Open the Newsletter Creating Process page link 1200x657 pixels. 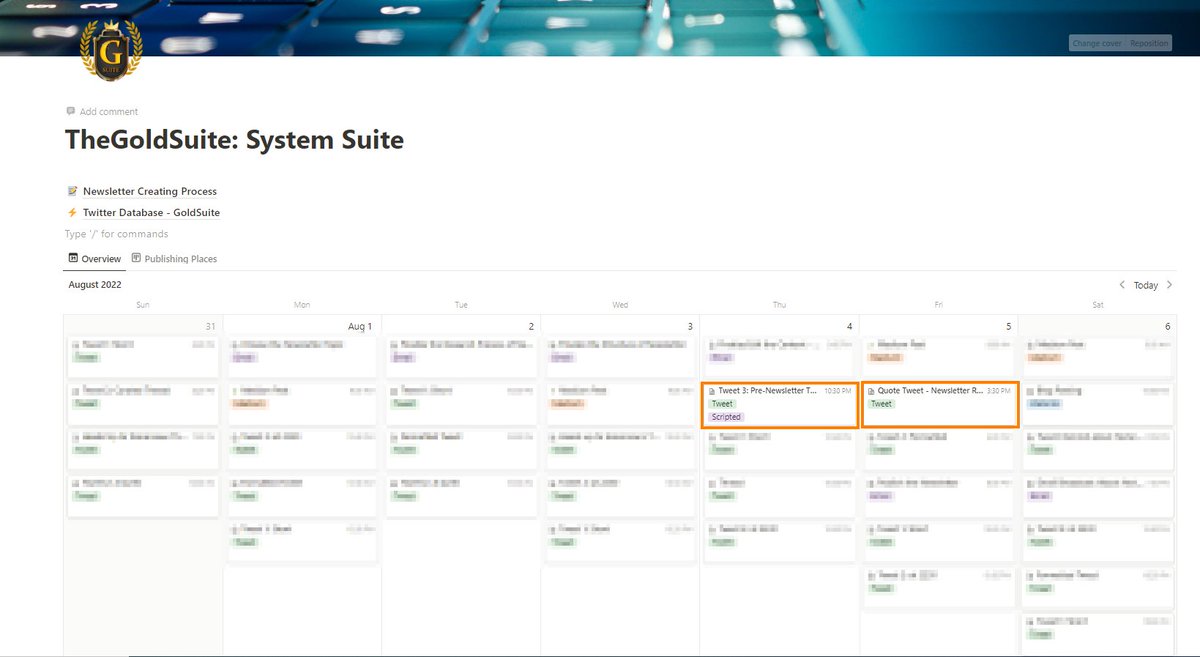pos(150,191)
